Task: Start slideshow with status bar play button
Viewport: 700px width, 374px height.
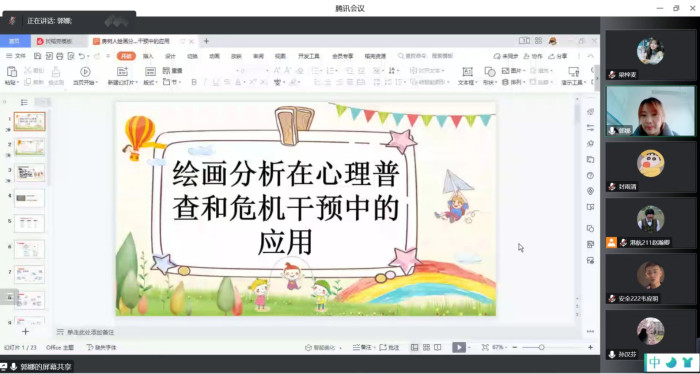Action: (458, 347)
